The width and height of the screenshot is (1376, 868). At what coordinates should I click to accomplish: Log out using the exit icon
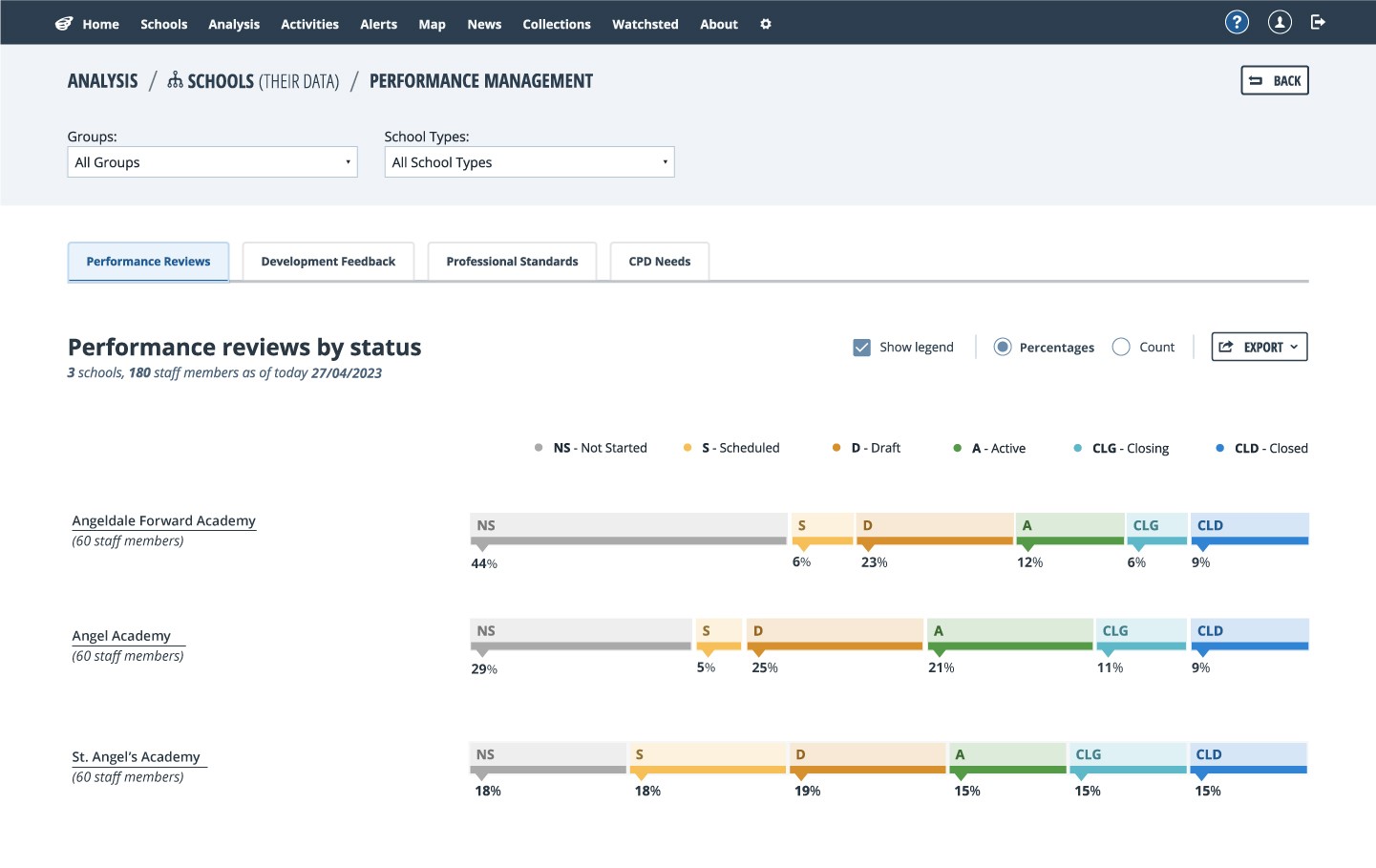[1319, 22]
